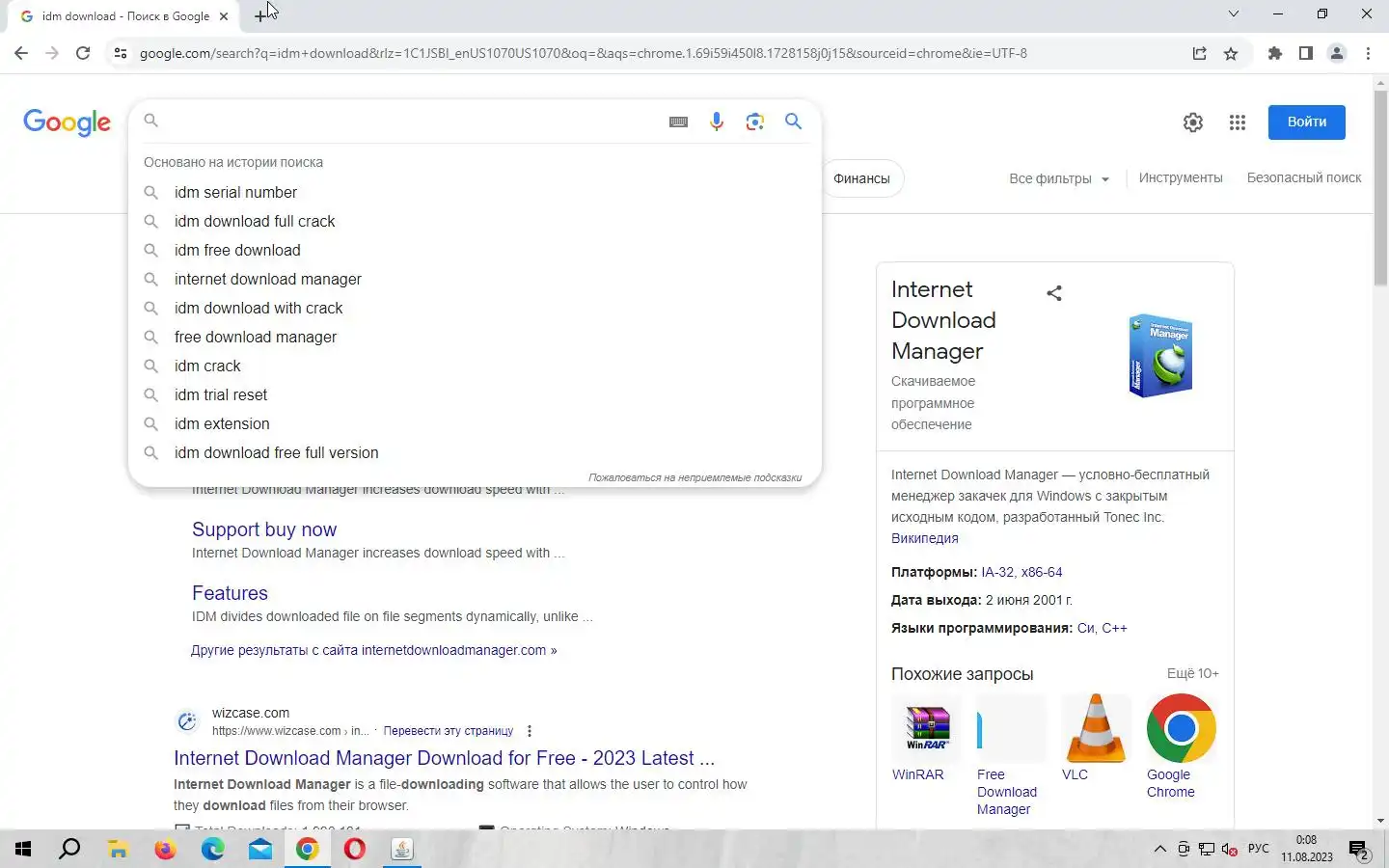Open tab search chevron in title bar
Screen dimensions: 1389x868
point(1234,14)
